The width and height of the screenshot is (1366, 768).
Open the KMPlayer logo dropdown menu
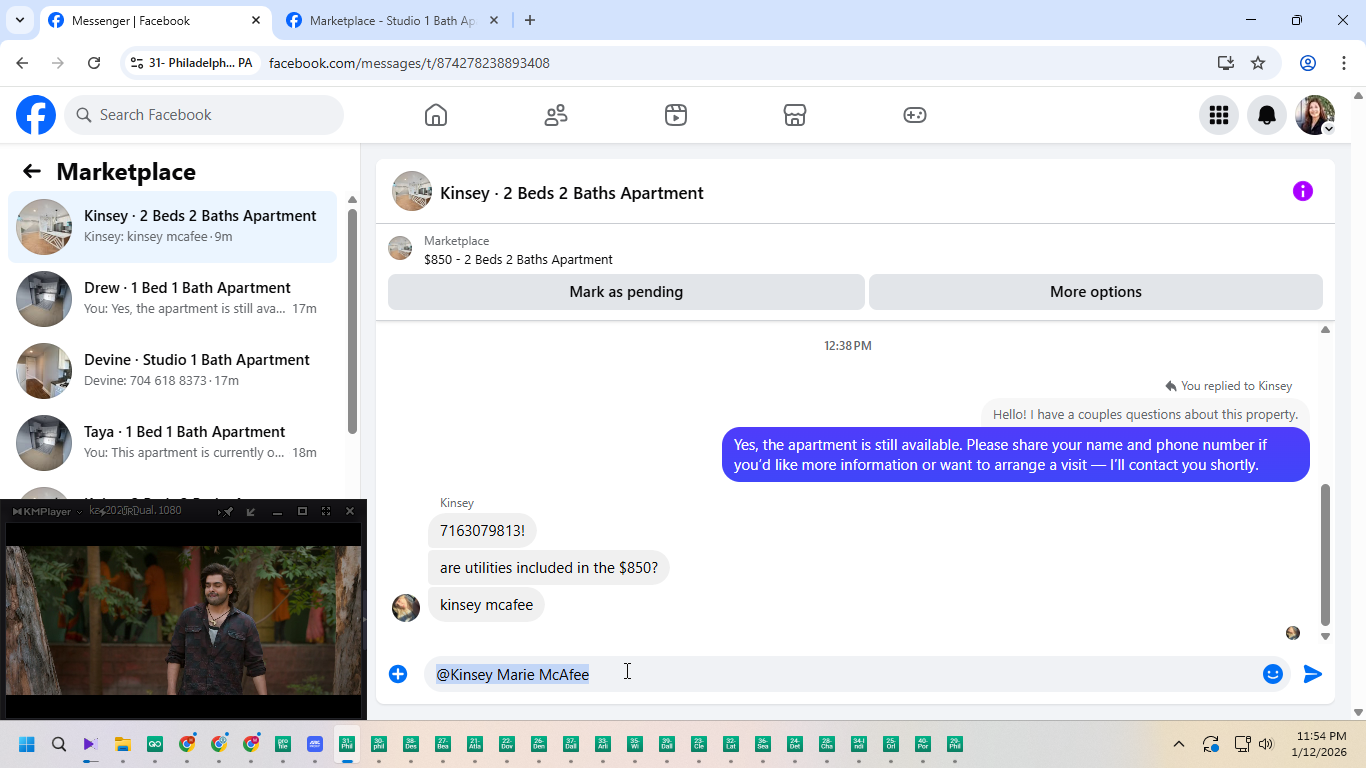(46, 511)
